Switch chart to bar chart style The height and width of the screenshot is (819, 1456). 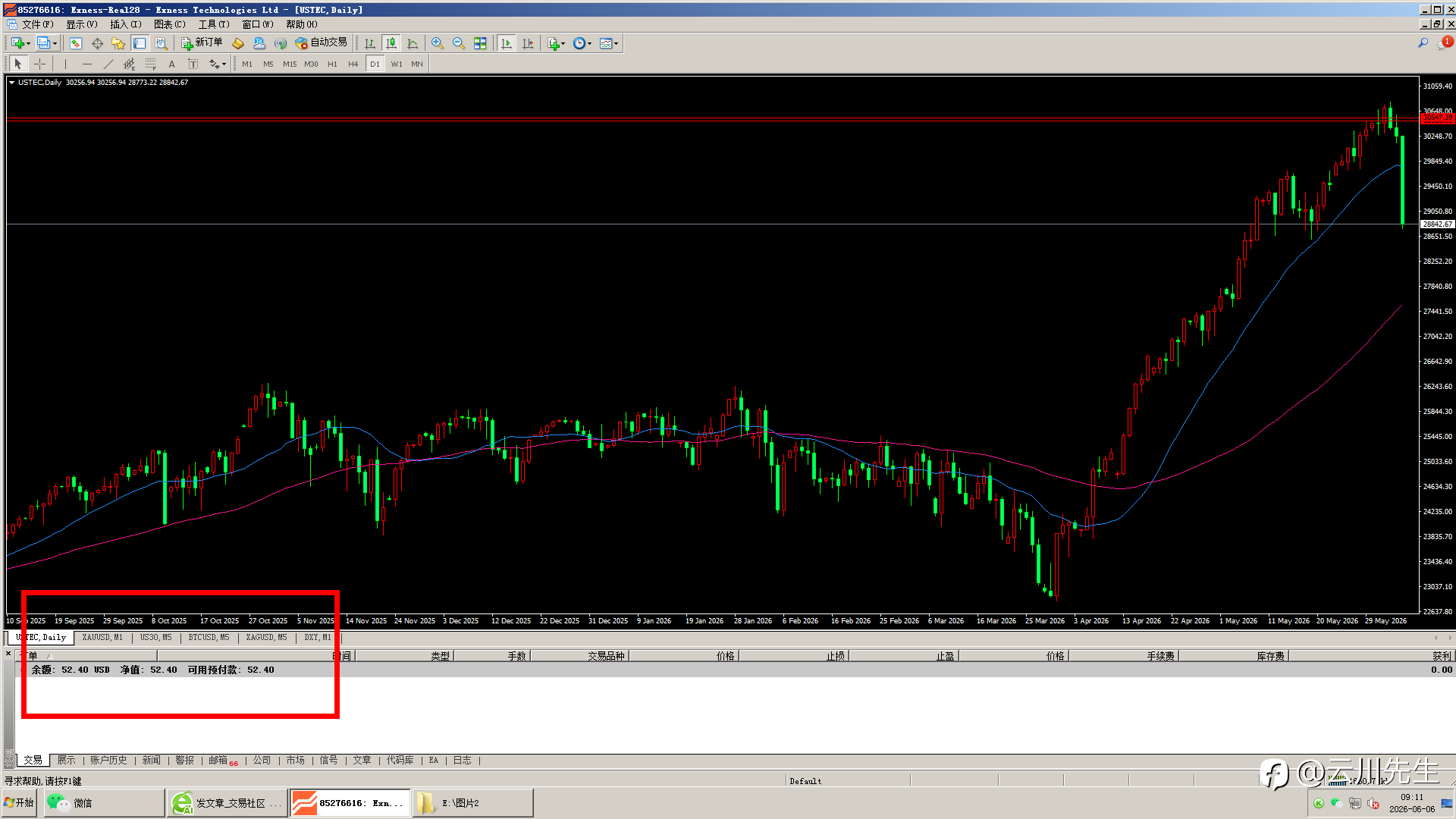pyautogui.click(x=370, y=43)
